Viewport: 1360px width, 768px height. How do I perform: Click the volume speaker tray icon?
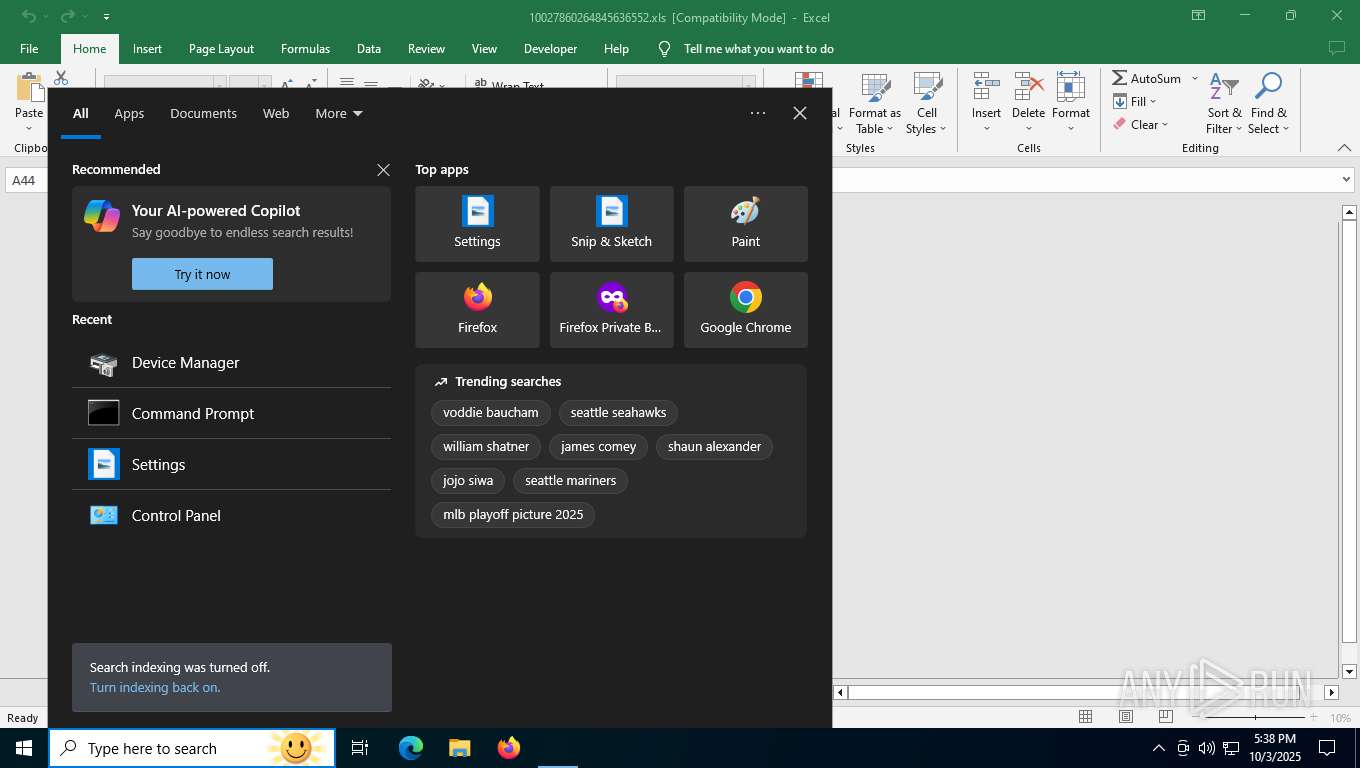(x=1206, y=748)
